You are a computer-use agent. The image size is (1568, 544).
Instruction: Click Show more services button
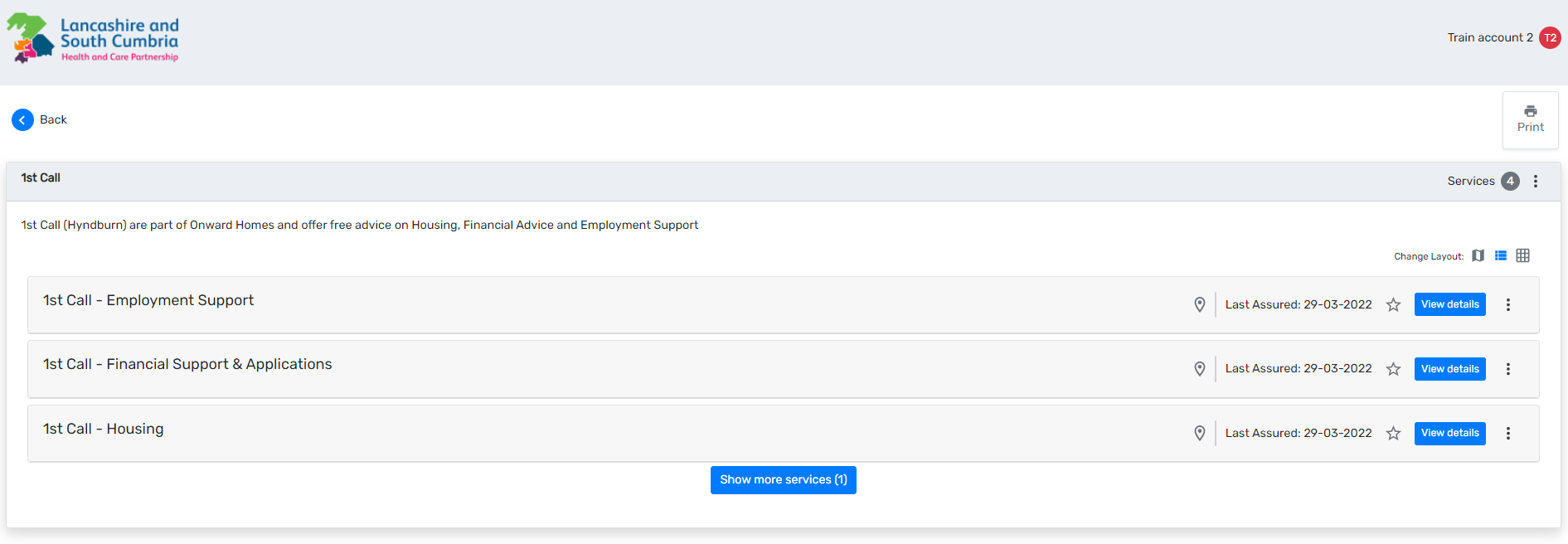coord(783,480)
